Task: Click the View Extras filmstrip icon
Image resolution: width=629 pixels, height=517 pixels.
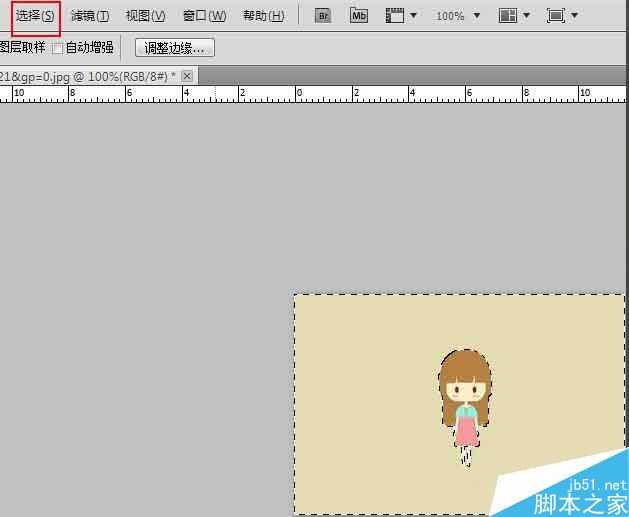Action: click(395, 16)
